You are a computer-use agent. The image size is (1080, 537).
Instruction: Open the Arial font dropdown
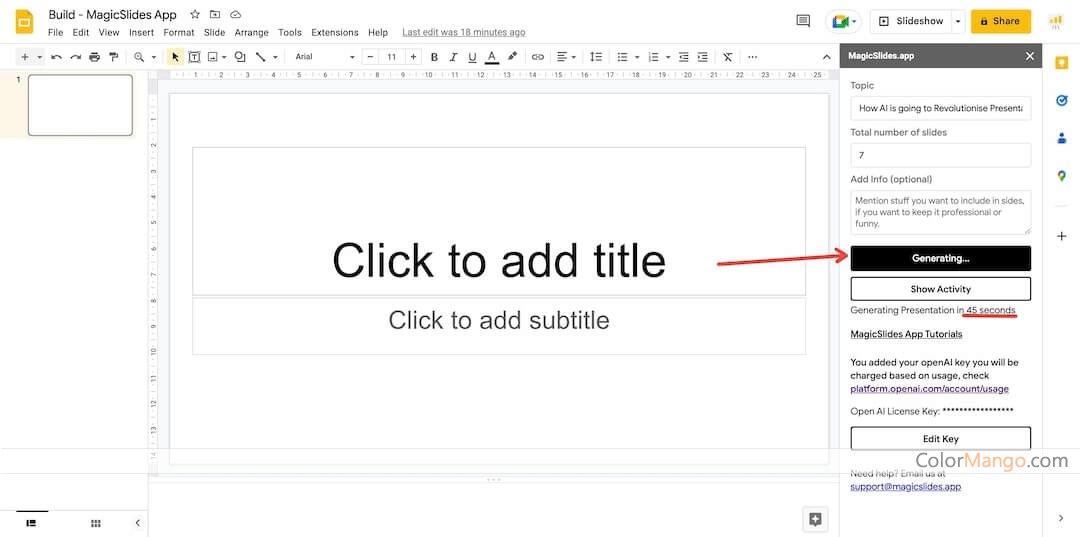click(x=324, y=57)
